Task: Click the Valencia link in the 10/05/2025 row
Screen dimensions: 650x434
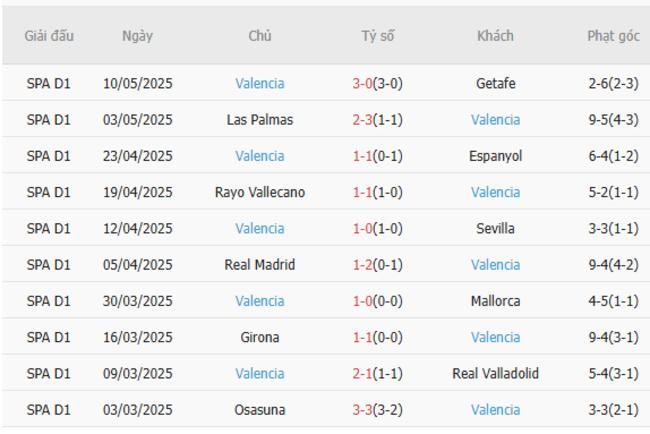Action: (260, 83)
